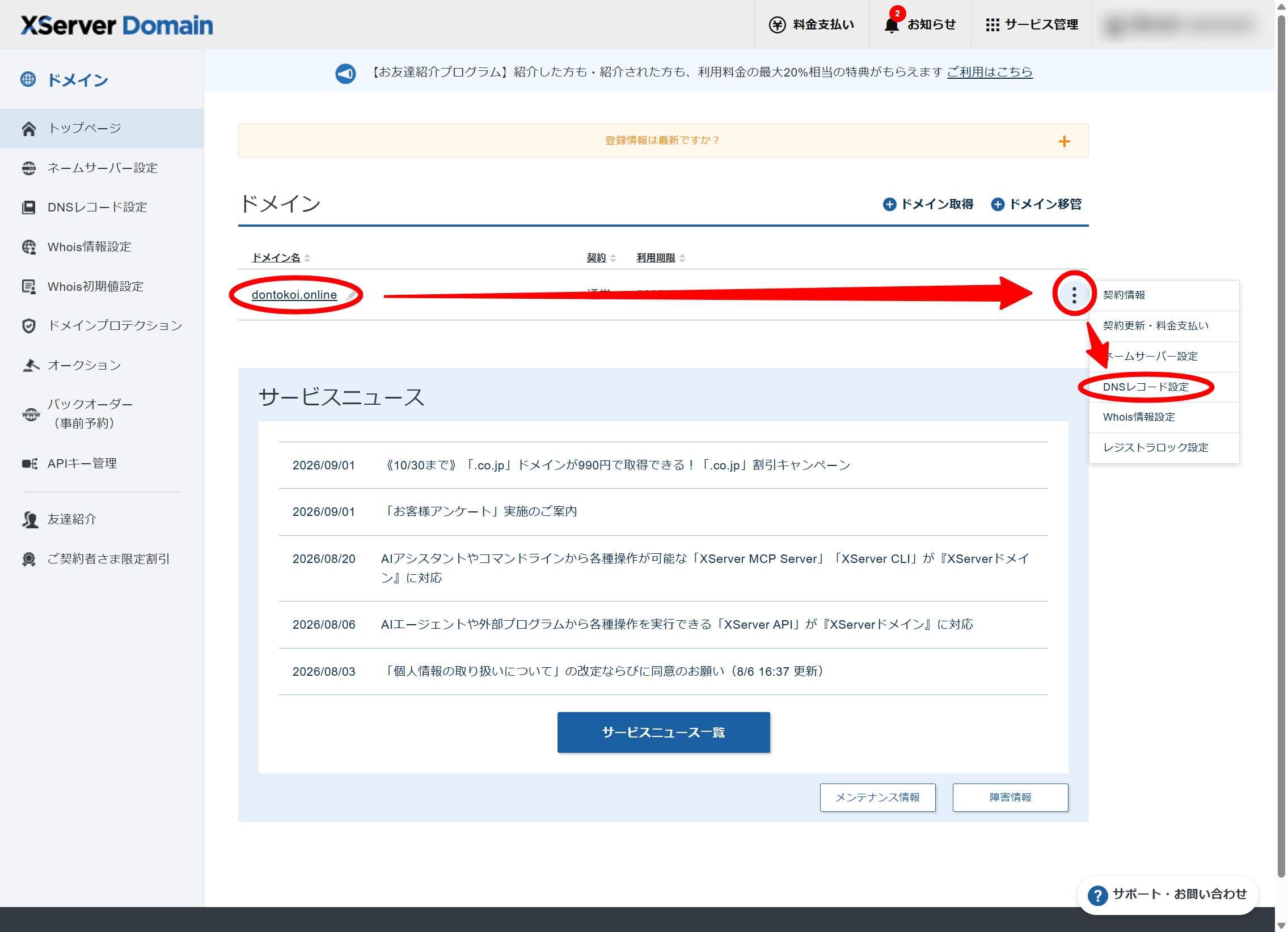Screen dimensions: 1288x932
Task: Open オークション in the sidebar
Action: point(102,365)
